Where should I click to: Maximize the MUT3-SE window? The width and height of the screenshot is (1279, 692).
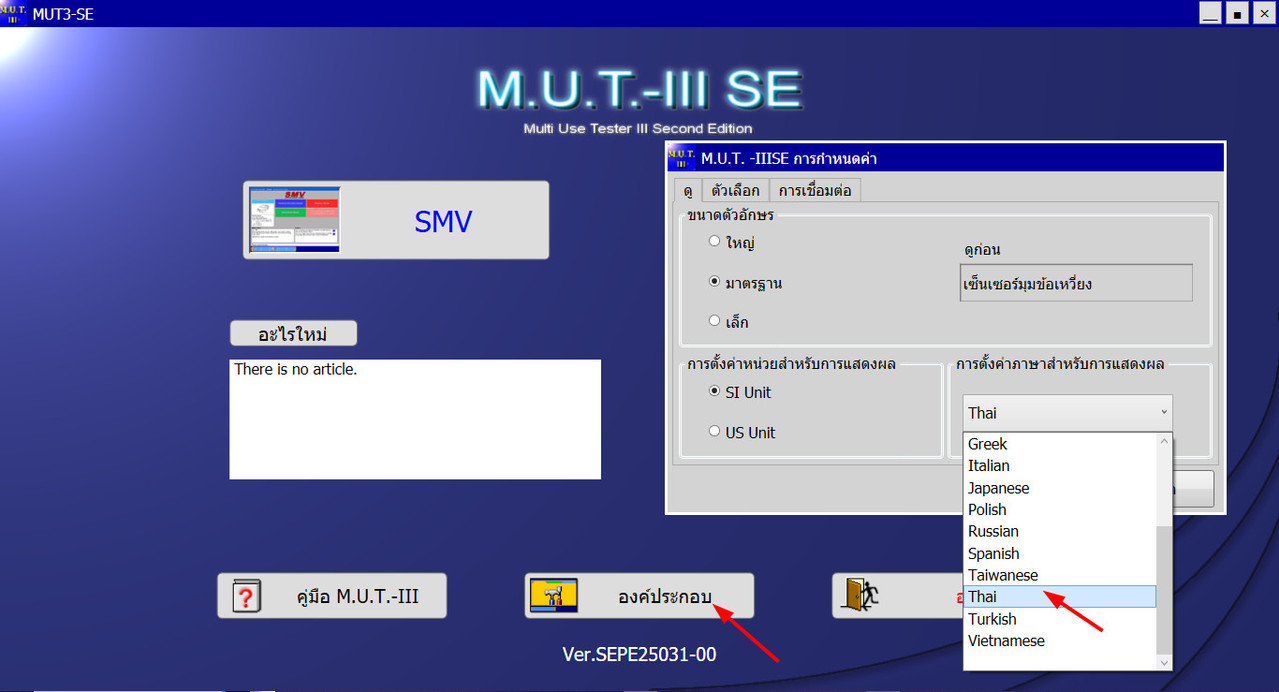click(x=1238, y=13)
